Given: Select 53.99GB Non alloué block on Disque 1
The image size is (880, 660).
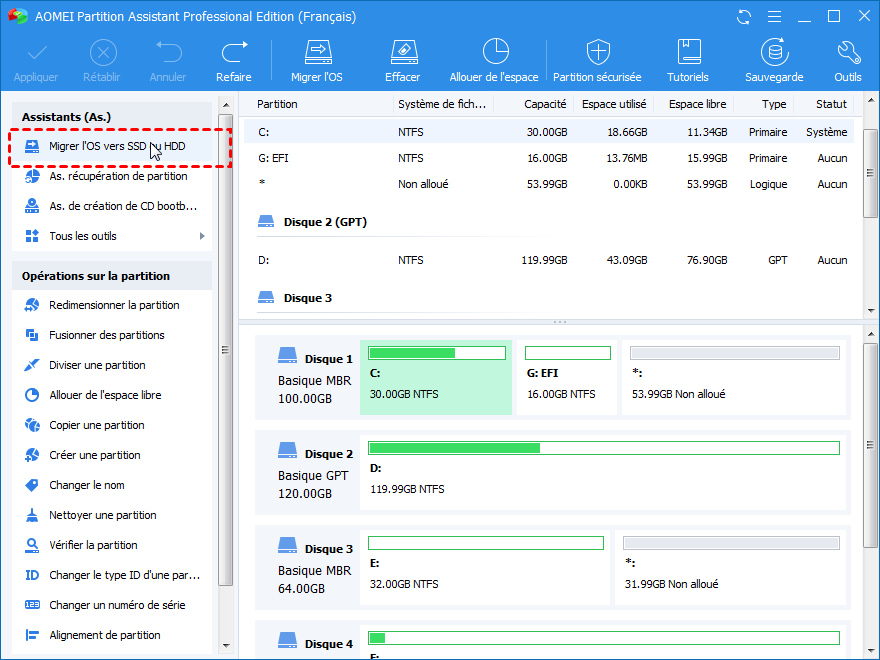Looking at the screenshot, I should pos(734,377).
